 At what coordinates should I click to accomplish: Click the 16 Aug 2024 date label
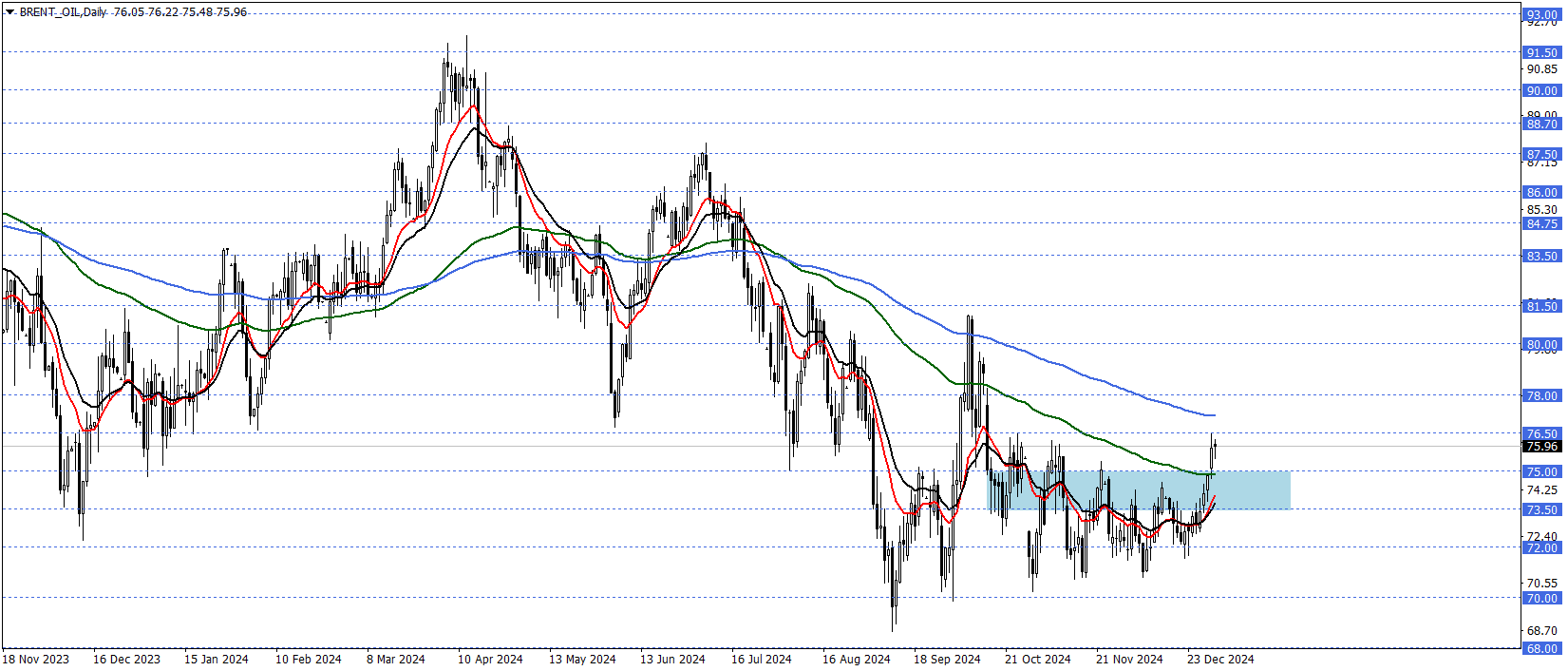[857, 659]
